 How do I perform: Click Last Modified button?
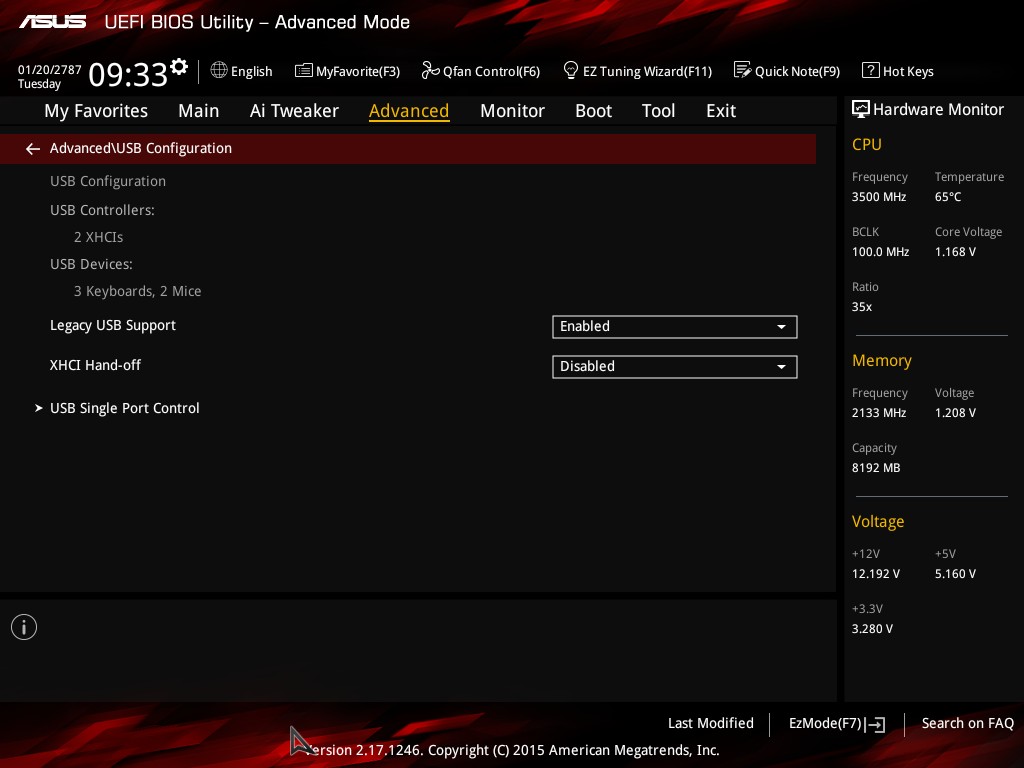[711, 724]
